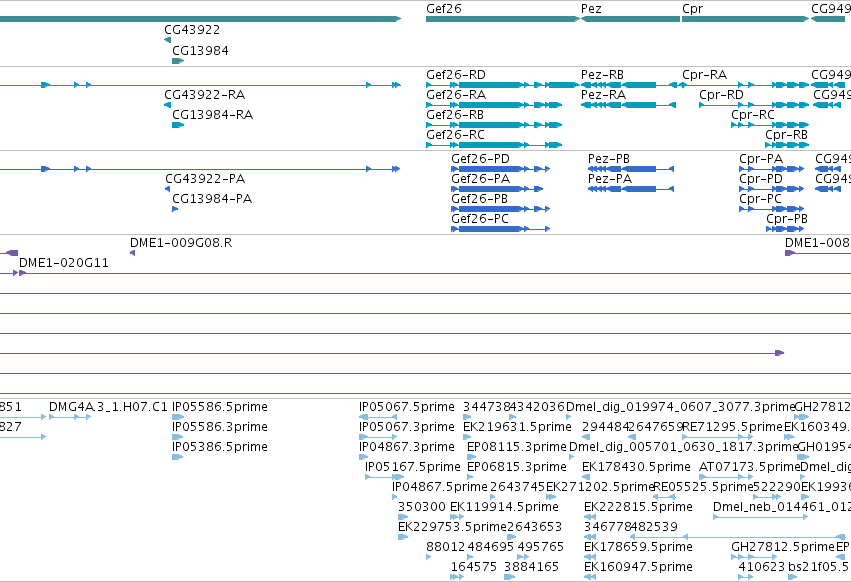Select IP04867.3prime EST
851x582 pixels.
tap(363, 457)
